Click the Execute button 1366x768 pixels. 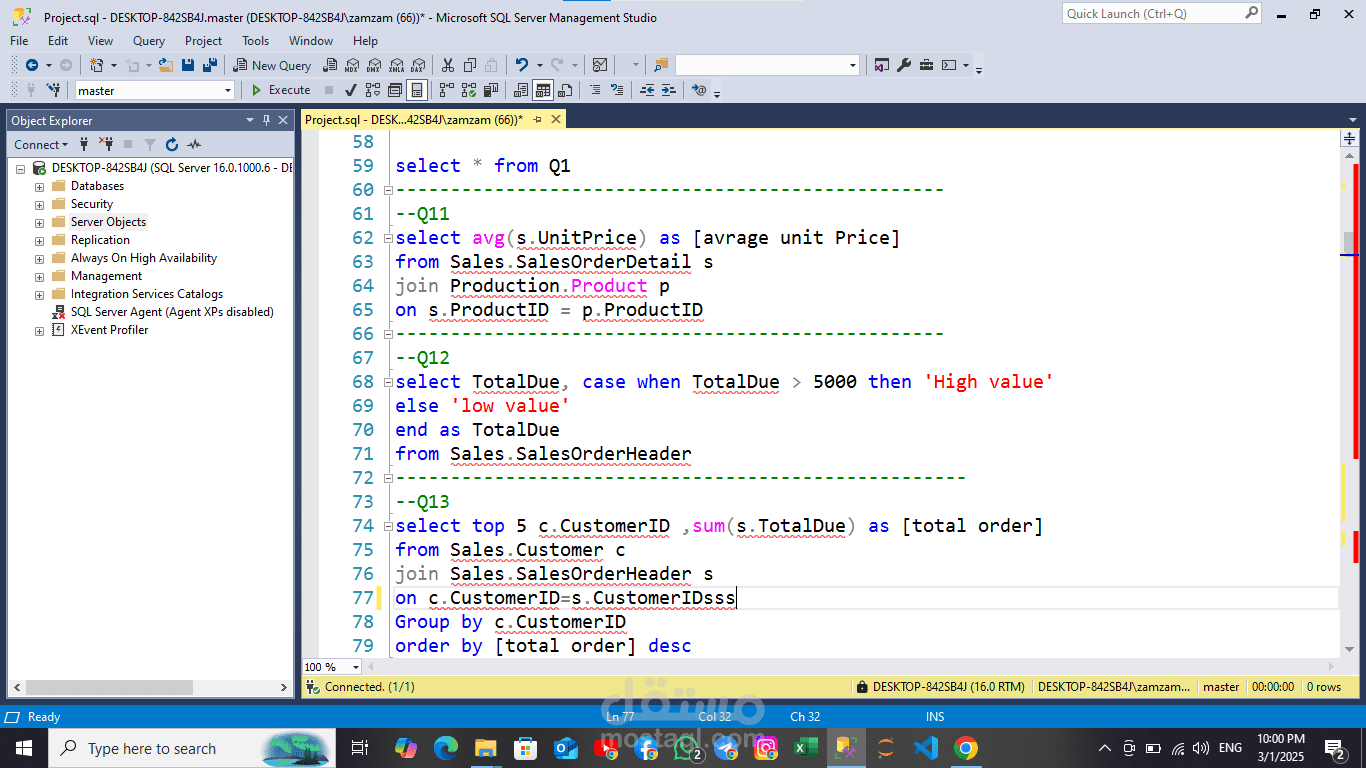(280, 89)
